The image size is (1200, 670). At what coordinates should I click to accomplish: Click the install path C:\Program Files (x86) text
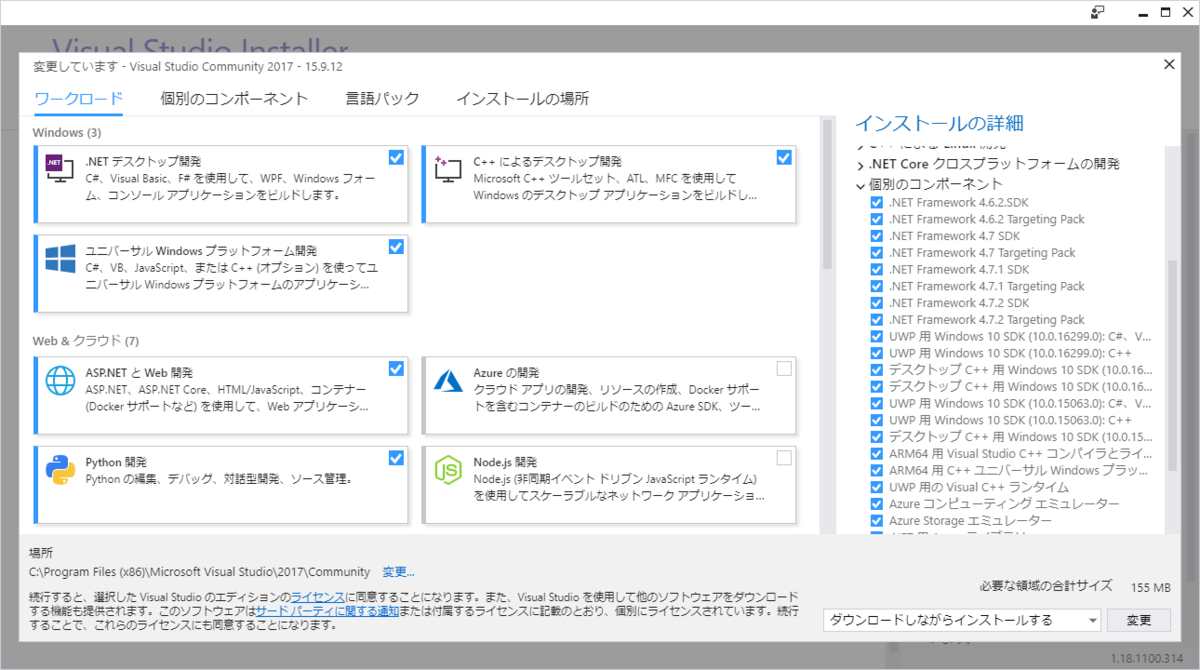click(x=200, y=572)
